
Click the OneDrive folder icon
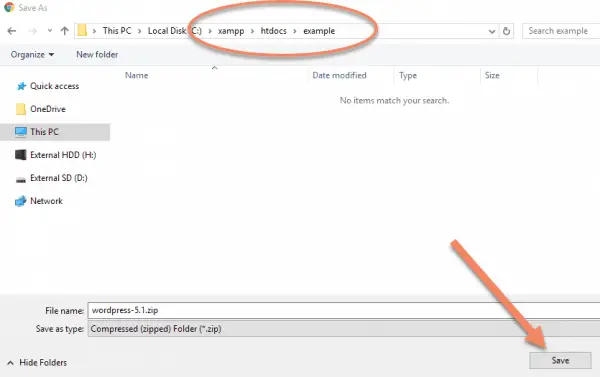[21, 109]
